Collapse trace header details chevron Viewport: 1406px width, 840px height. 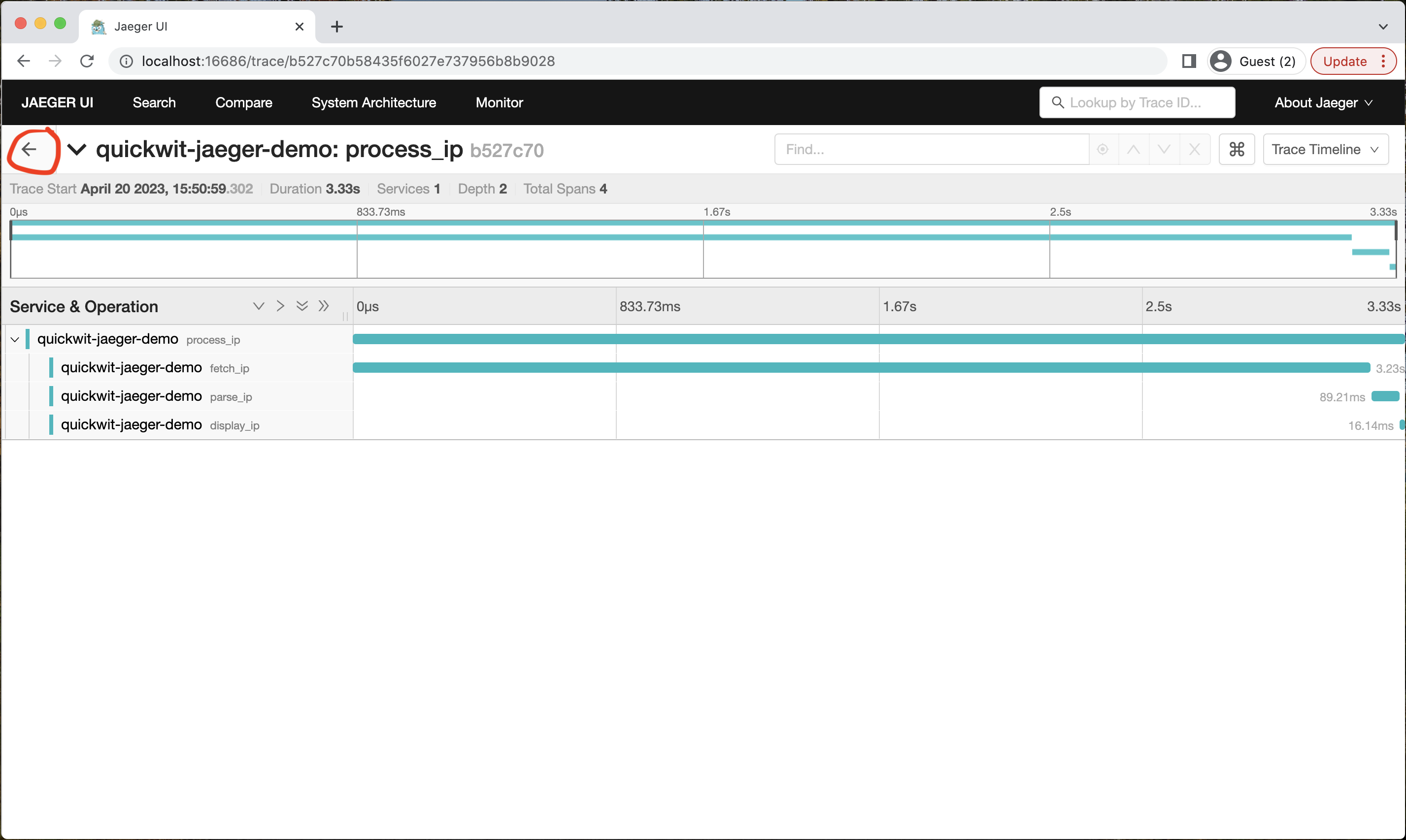pos(76,149)
